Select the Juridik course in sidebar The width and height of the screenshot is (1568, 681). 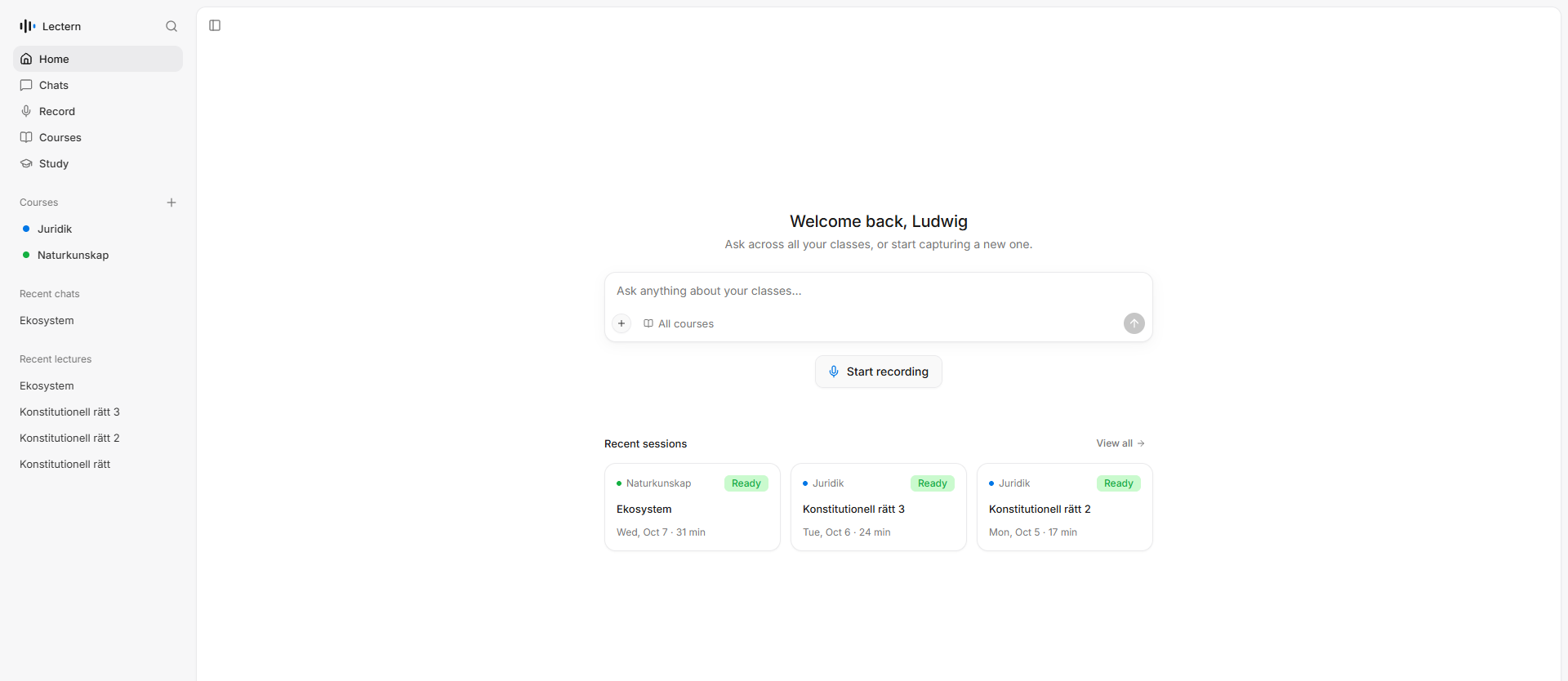coord(98,229)
